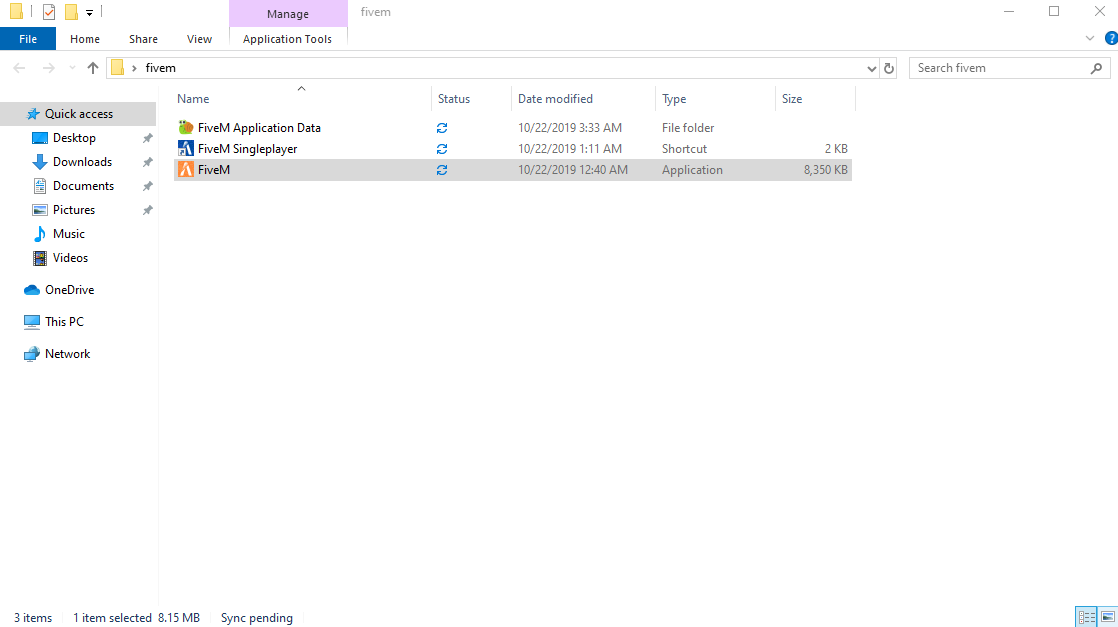The height and width of the screenshot is (627, 1118).
Task: Customize Quick Access Toolbar dropdown
Action: pos(89,12)
